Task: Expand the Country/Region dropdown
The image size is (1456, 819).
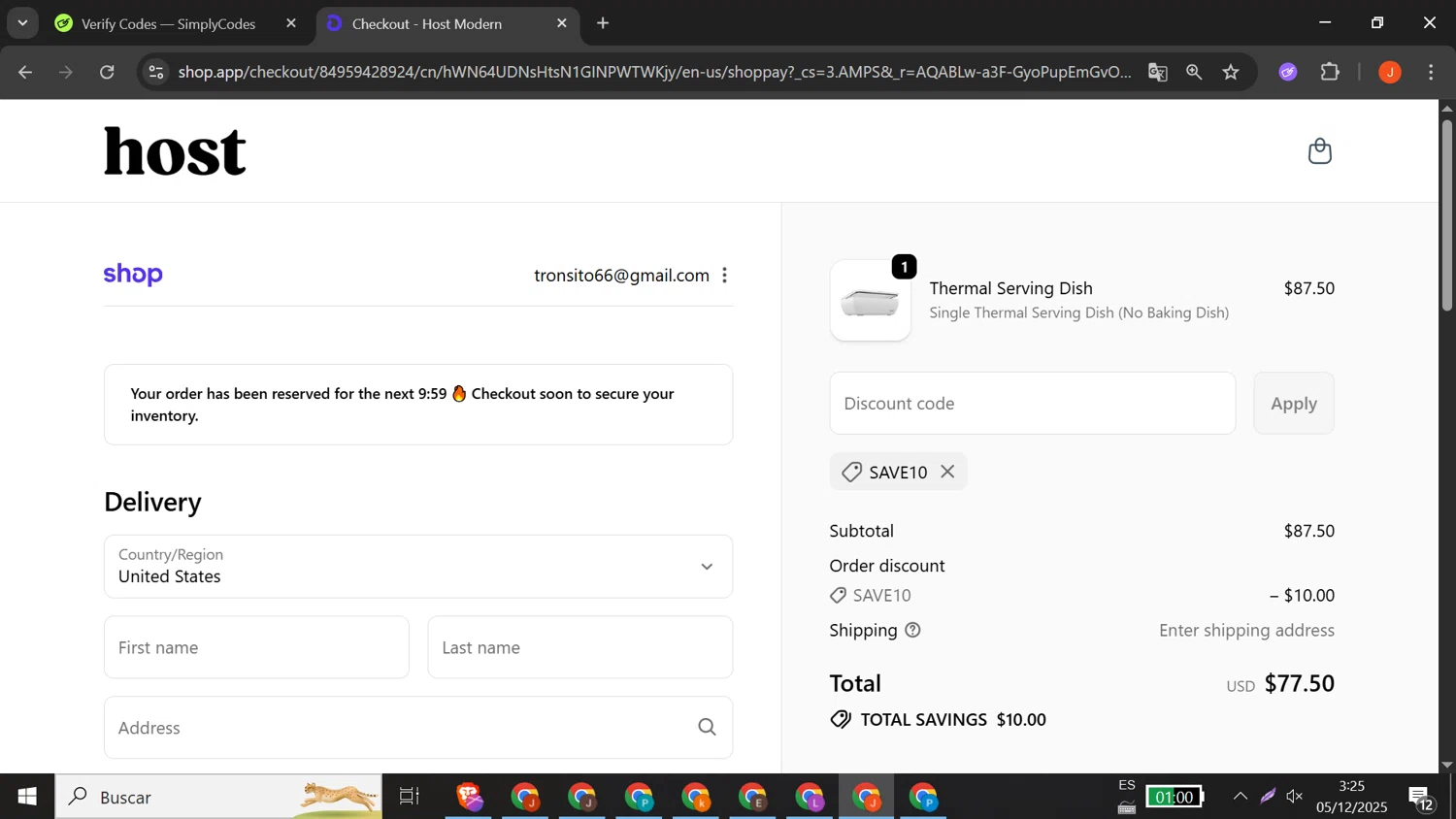Action: (x=418, y=567)
